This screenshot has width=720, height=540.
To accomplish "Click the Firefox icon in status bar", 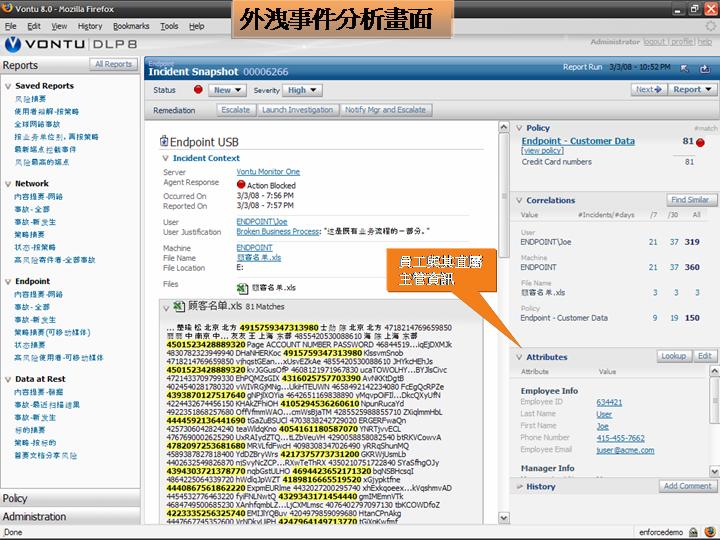I will (711, 533).
